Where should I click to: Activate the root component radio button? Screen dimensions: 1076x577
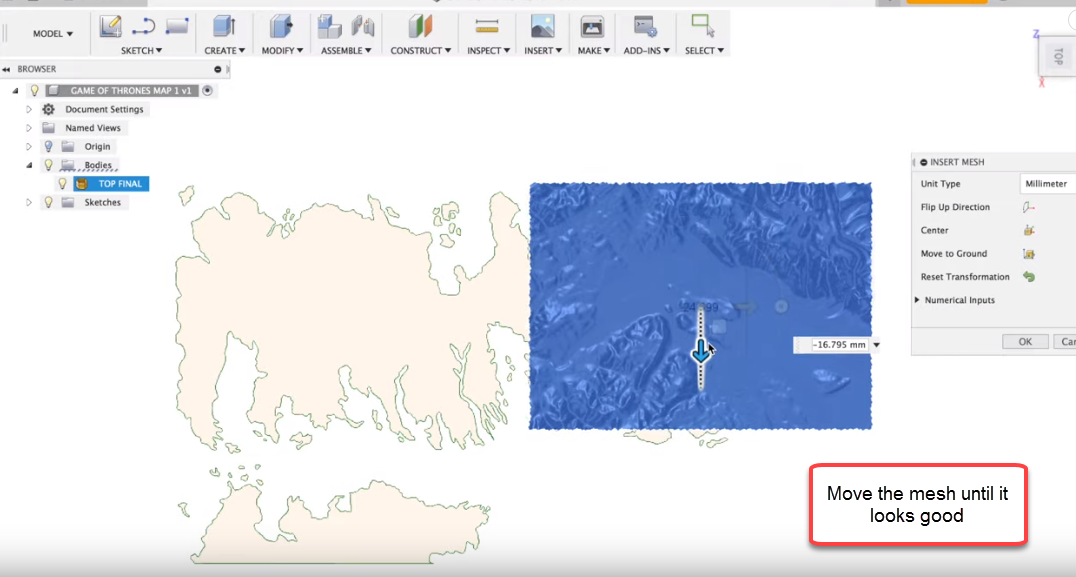[x=207, y=91]
